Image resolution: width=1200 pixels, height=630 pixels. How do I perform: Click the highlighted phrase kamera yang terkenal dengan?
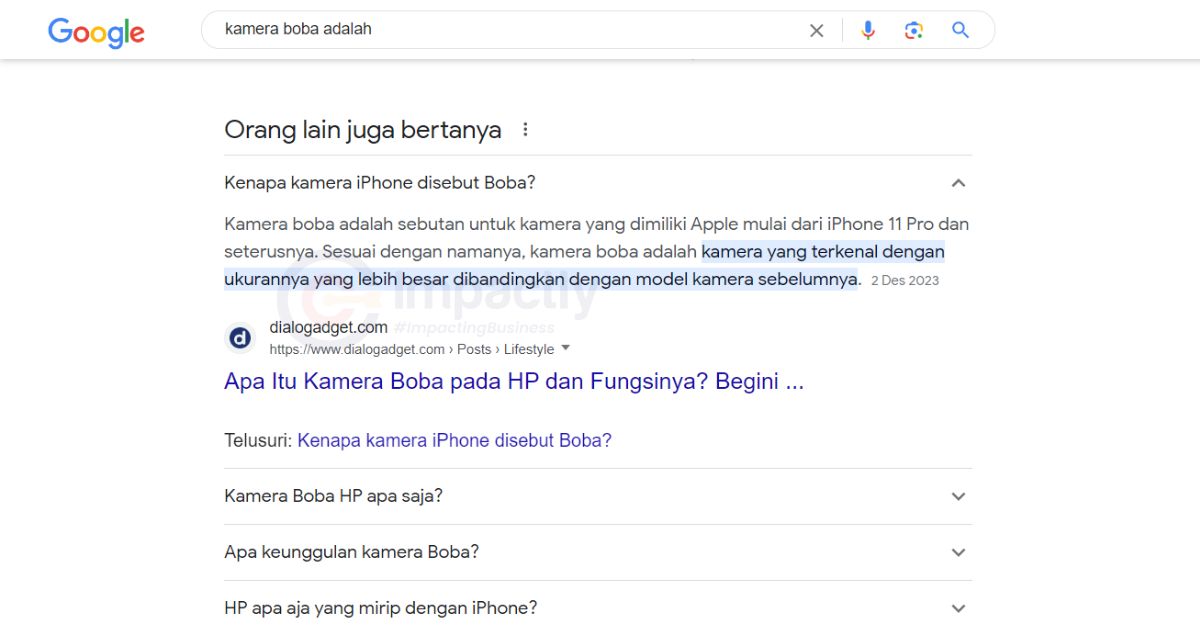(823, 251)
